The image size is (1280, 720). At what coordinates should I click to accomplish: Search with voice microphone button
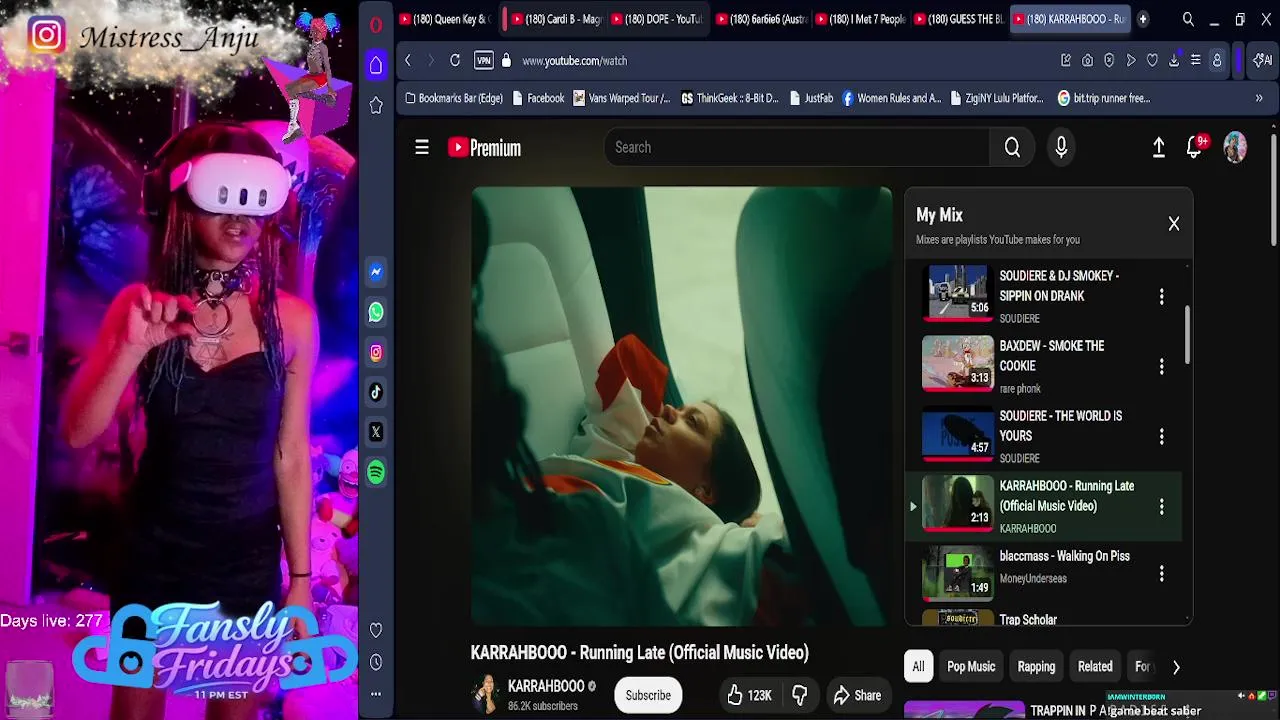coord(1061,148)
